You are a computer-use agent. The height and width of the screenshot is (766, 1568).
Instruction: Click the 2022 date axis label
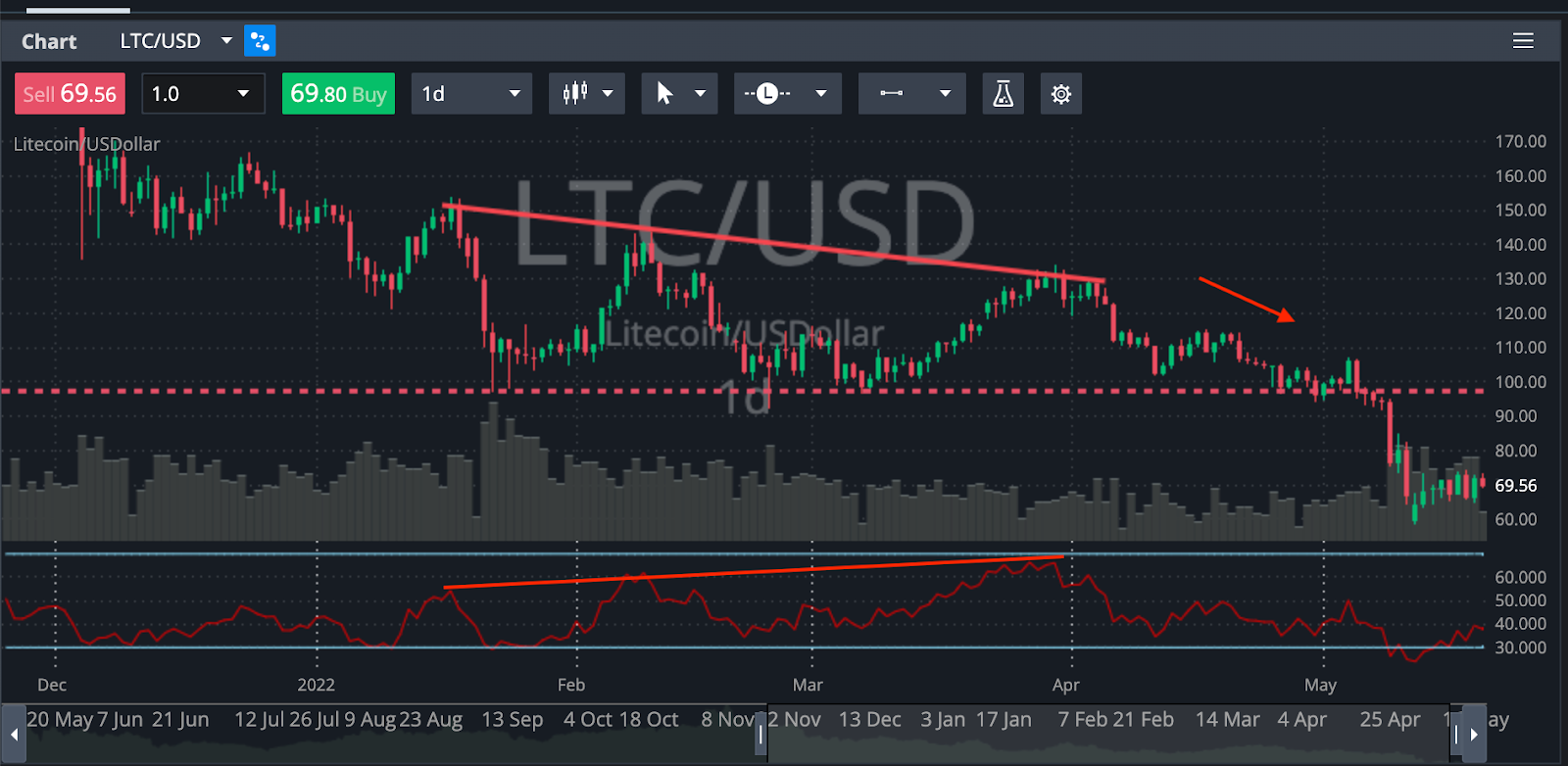tap(317, 685)
